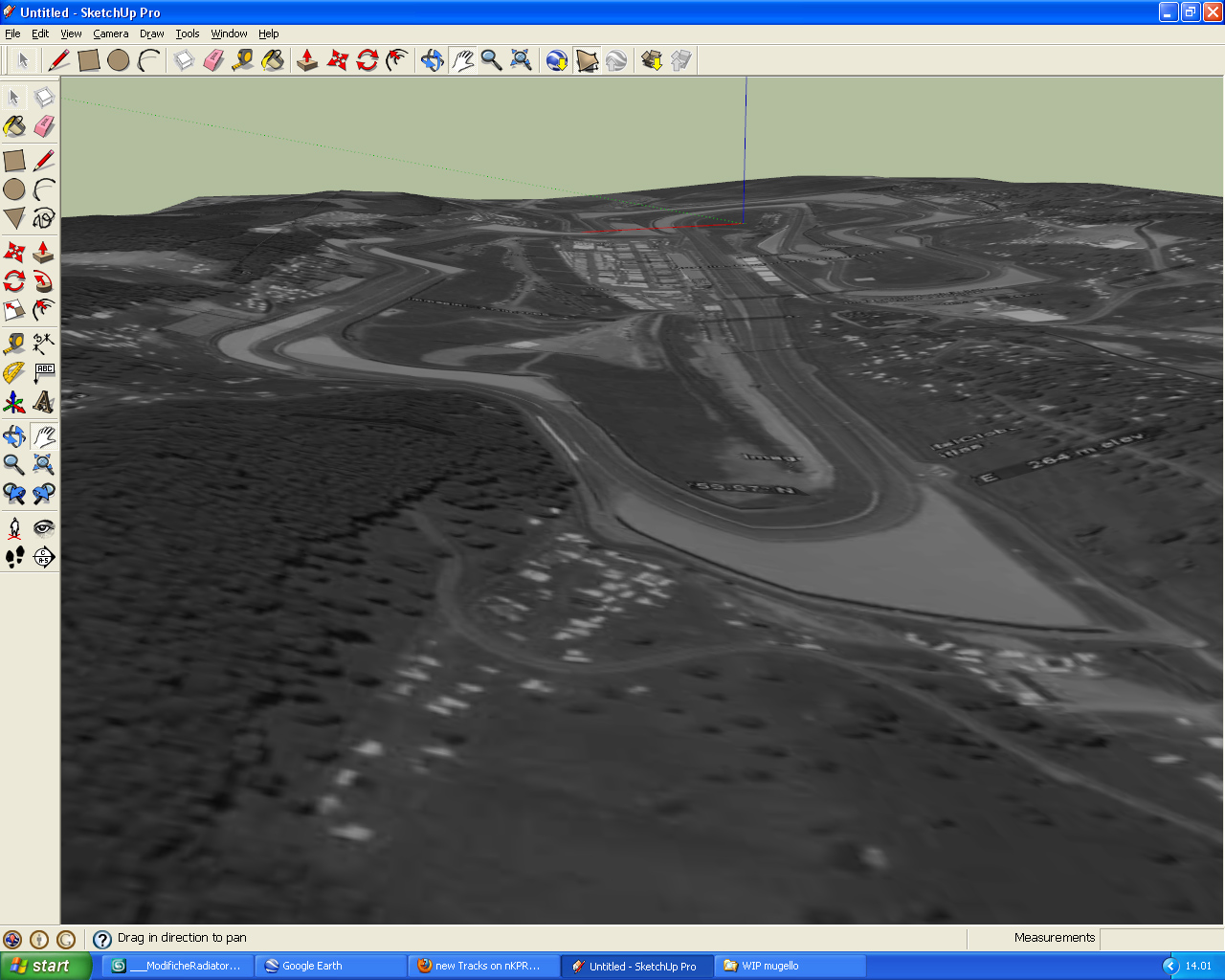1225x980 pixels.
Task: Select the 3D Text tool
Action: pyautogui.click(x=44, y=402)
